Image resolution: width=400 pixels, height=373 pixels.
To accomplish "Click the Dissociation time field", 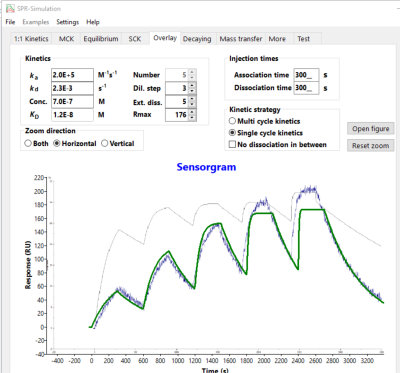I will coord(306,88).
